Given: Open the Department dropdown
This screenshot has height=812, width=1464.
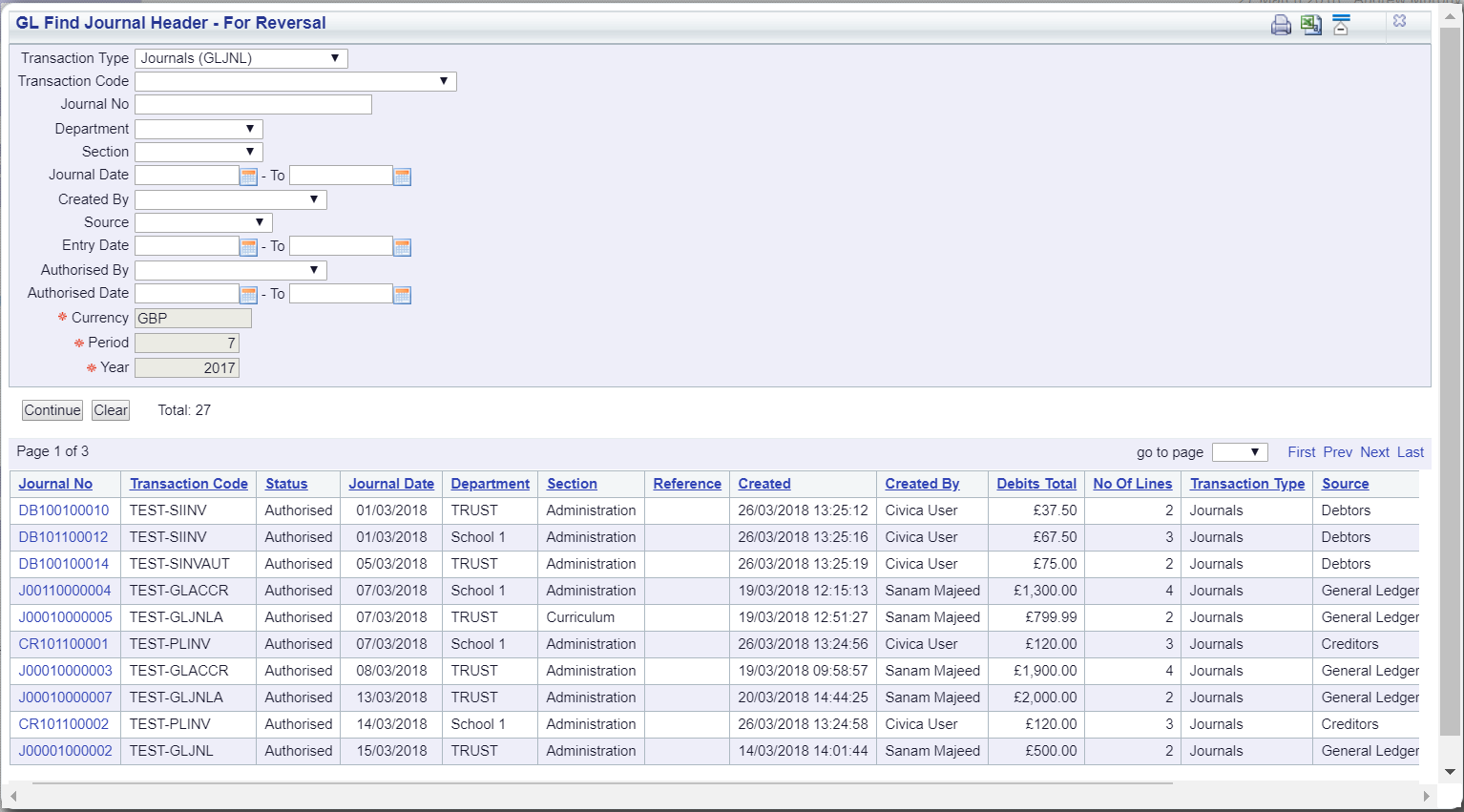Looking at the screenshot, I should pyautogui.click(x=199, y=129).
